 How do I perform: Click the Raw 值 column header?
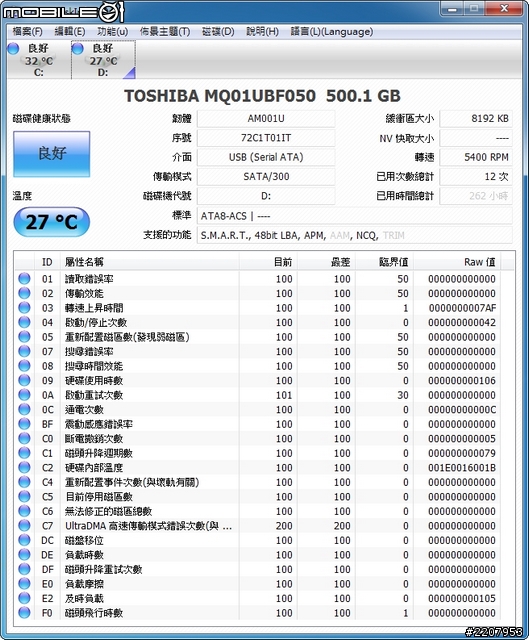458,262
